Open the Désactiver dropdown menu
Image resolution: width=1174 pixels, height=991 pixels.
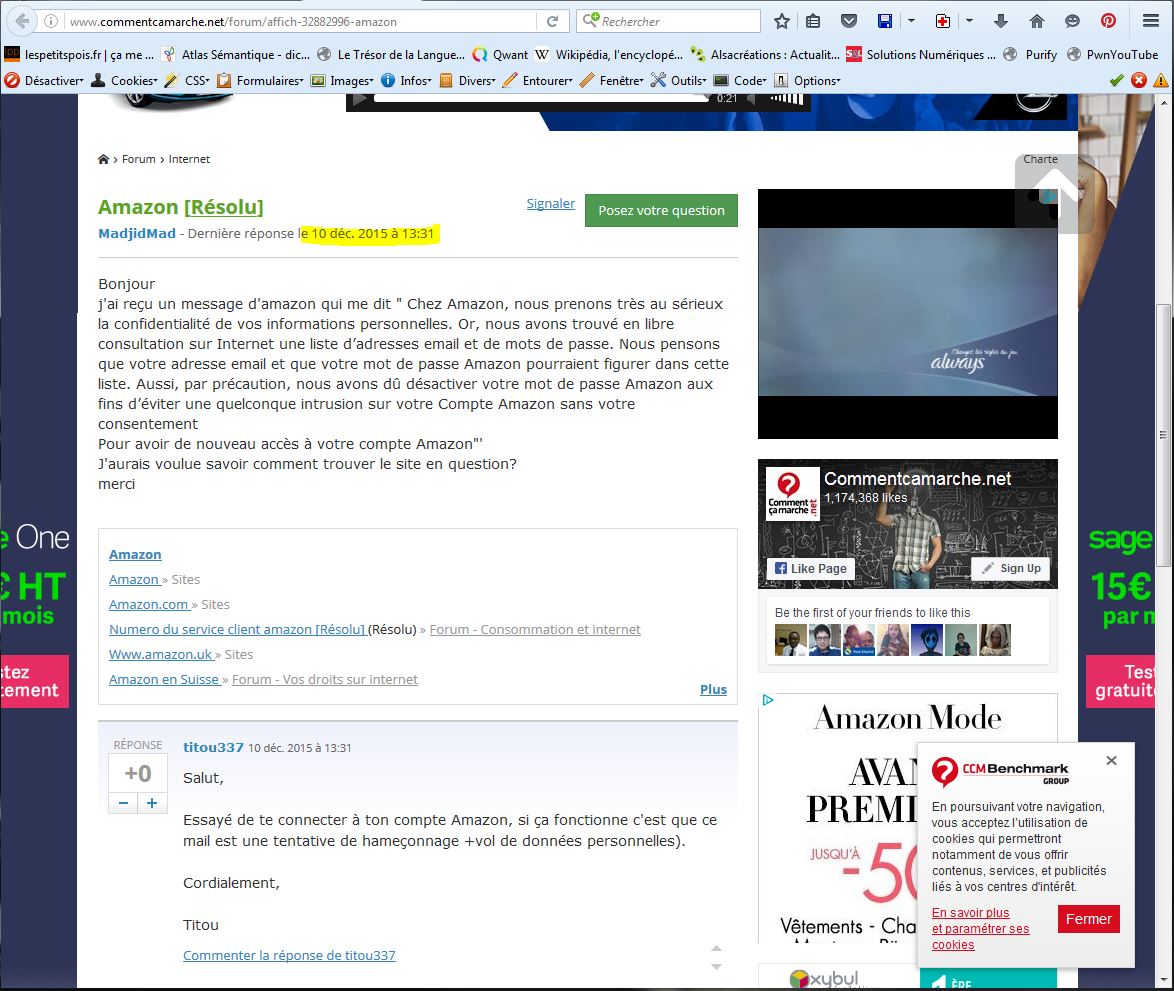coord(45,80)
